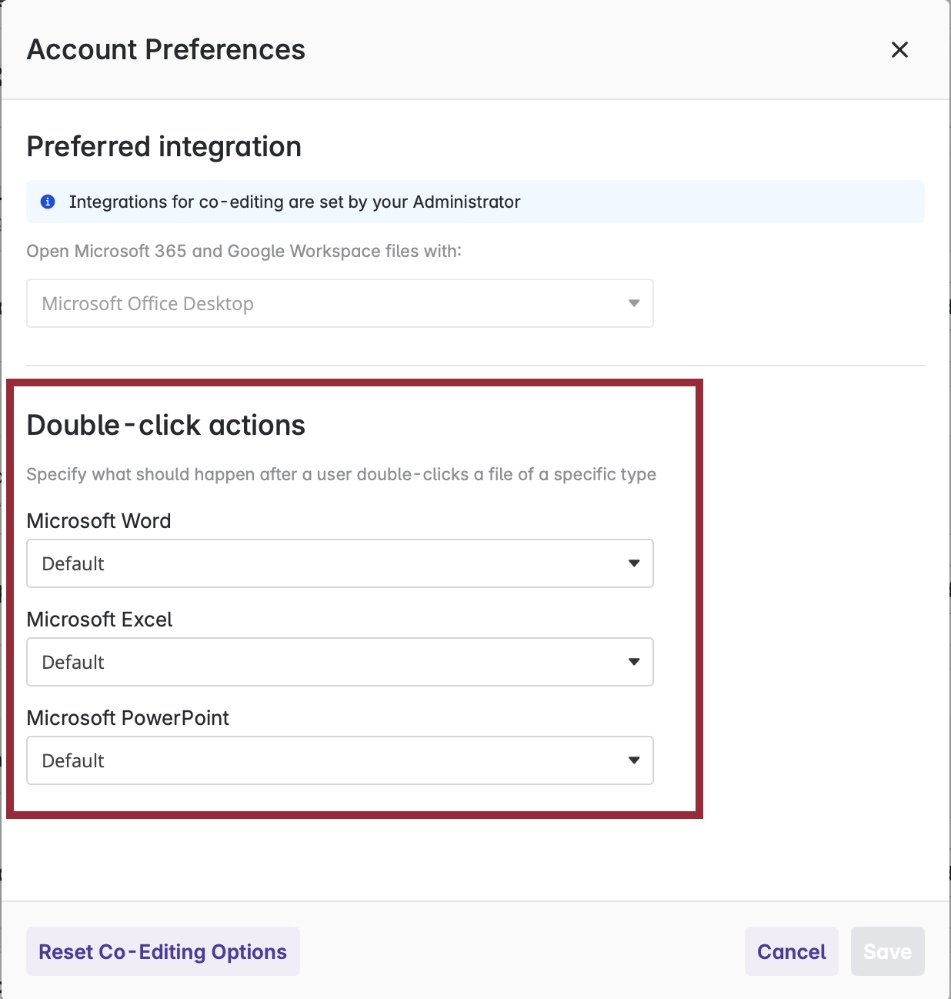Select the Microsoft Office Desktop integration field
Screen dimensions: 951x999
[340, 303]
